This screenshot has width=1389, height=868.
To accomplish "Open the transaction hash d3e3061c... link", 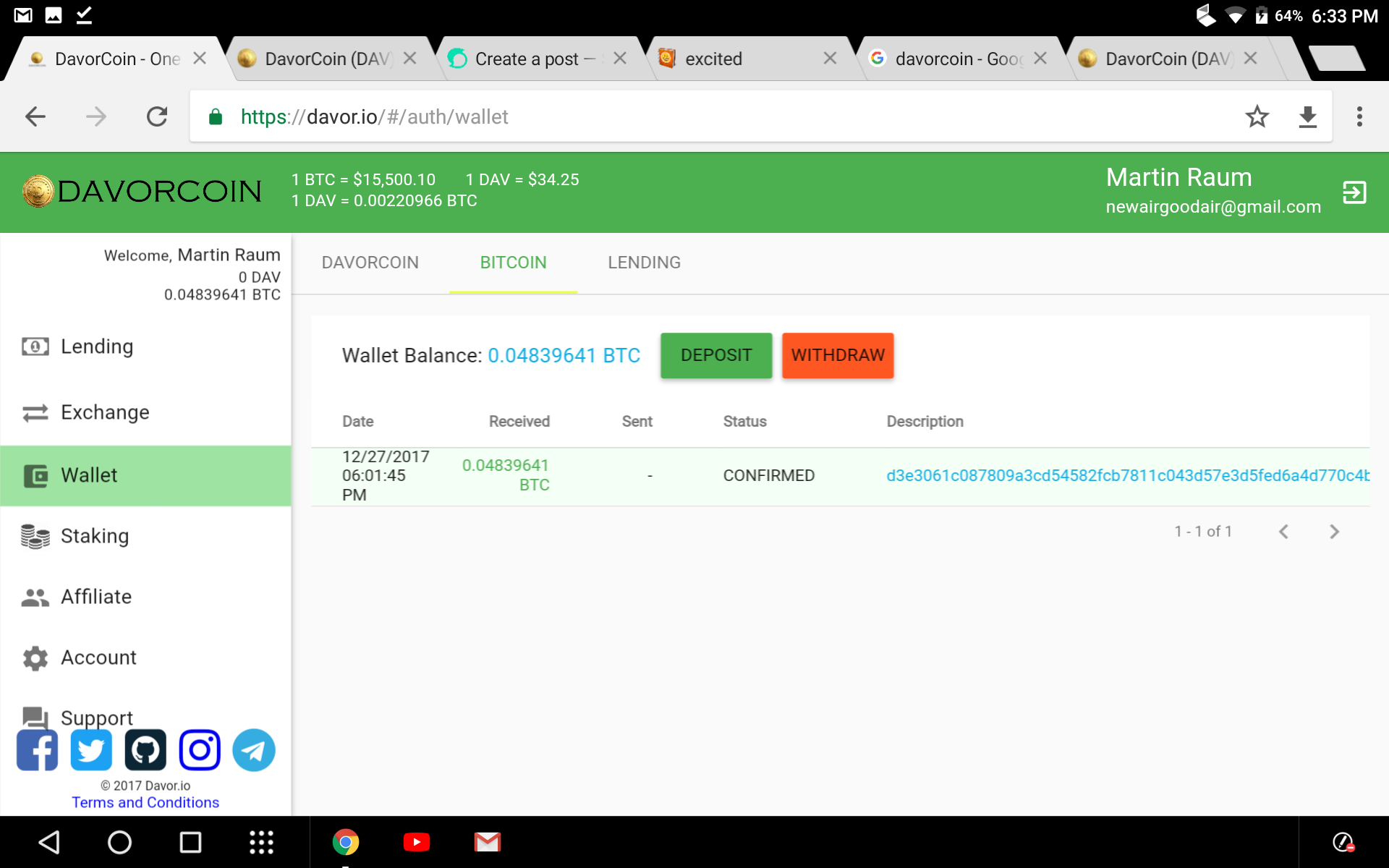I will coord(1128,475).
